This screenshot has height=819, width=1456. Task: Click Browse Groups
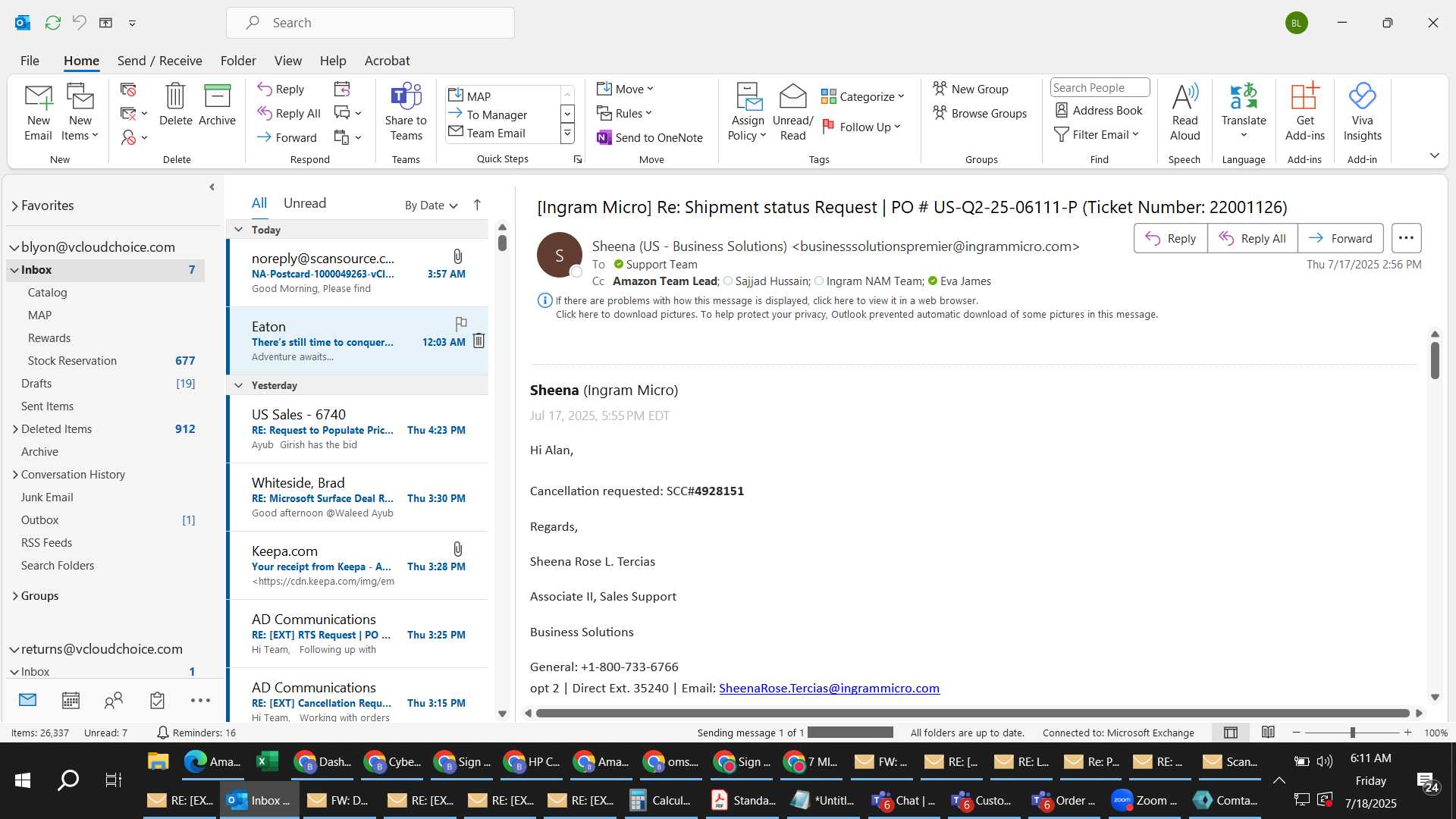pos(980,113)
